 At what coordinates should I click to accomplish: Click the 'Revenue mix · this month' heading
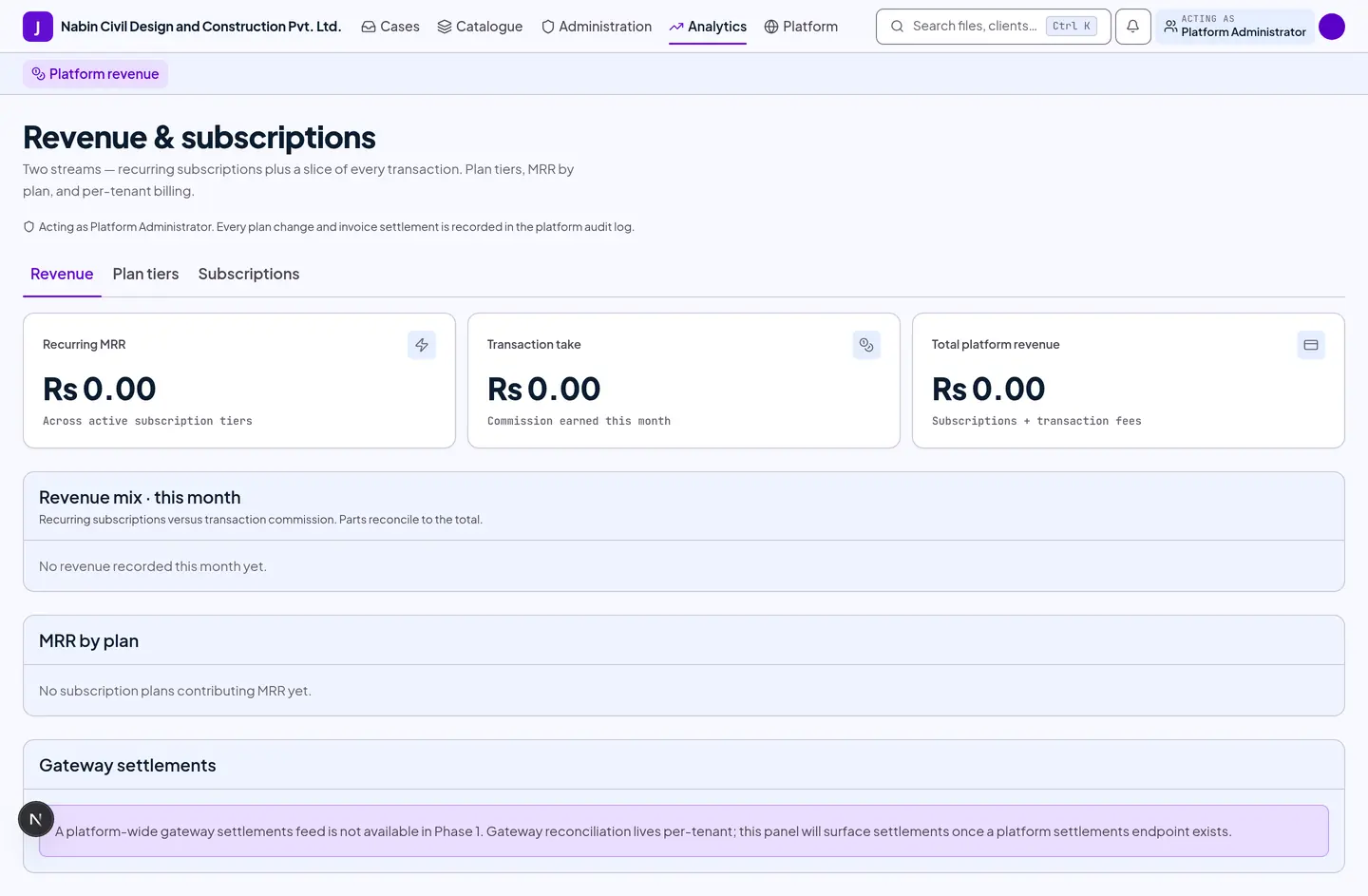[x=140, y=498]
